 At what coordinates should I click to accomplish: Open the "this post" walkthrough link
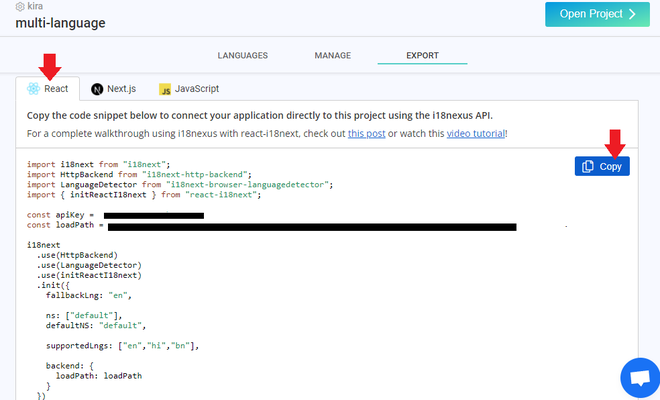click(x=366, y=133)
